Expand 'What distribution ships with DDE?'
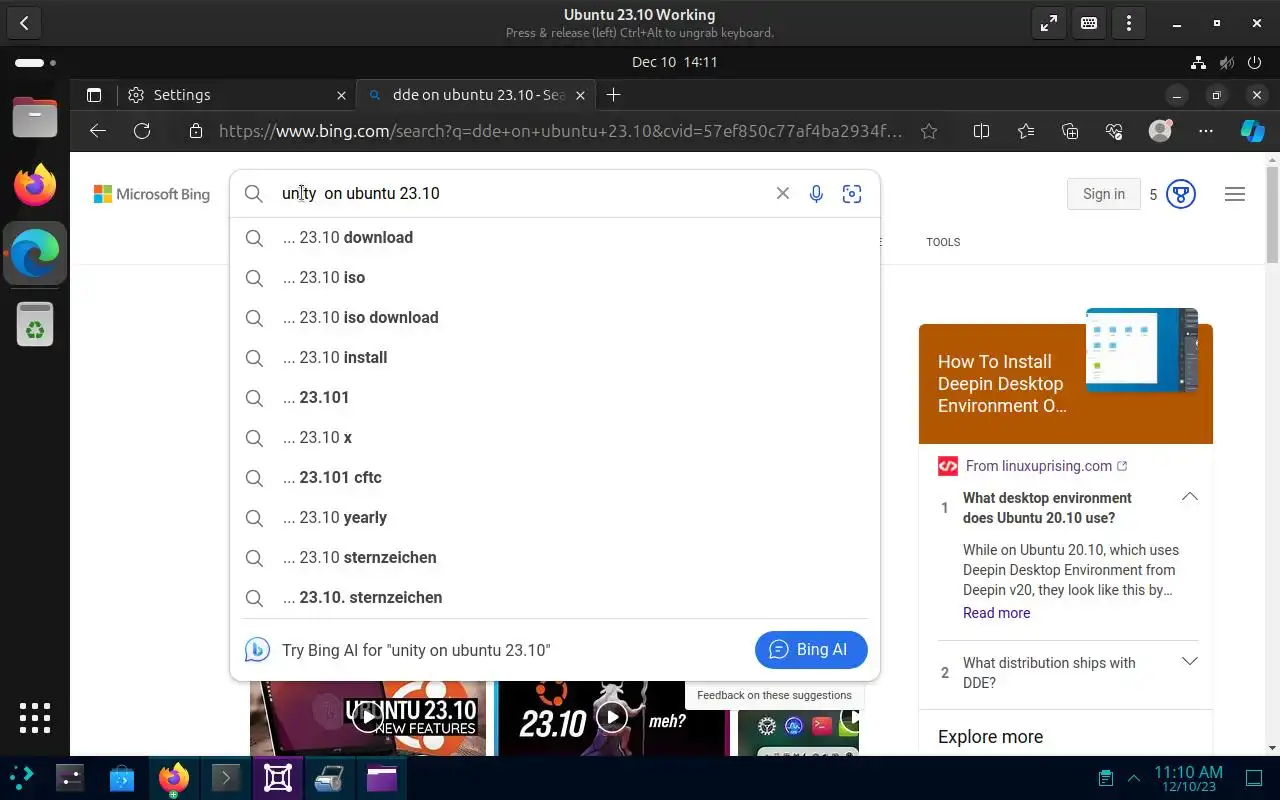This screenshot has height=800, width=1280. (1190, 661)
